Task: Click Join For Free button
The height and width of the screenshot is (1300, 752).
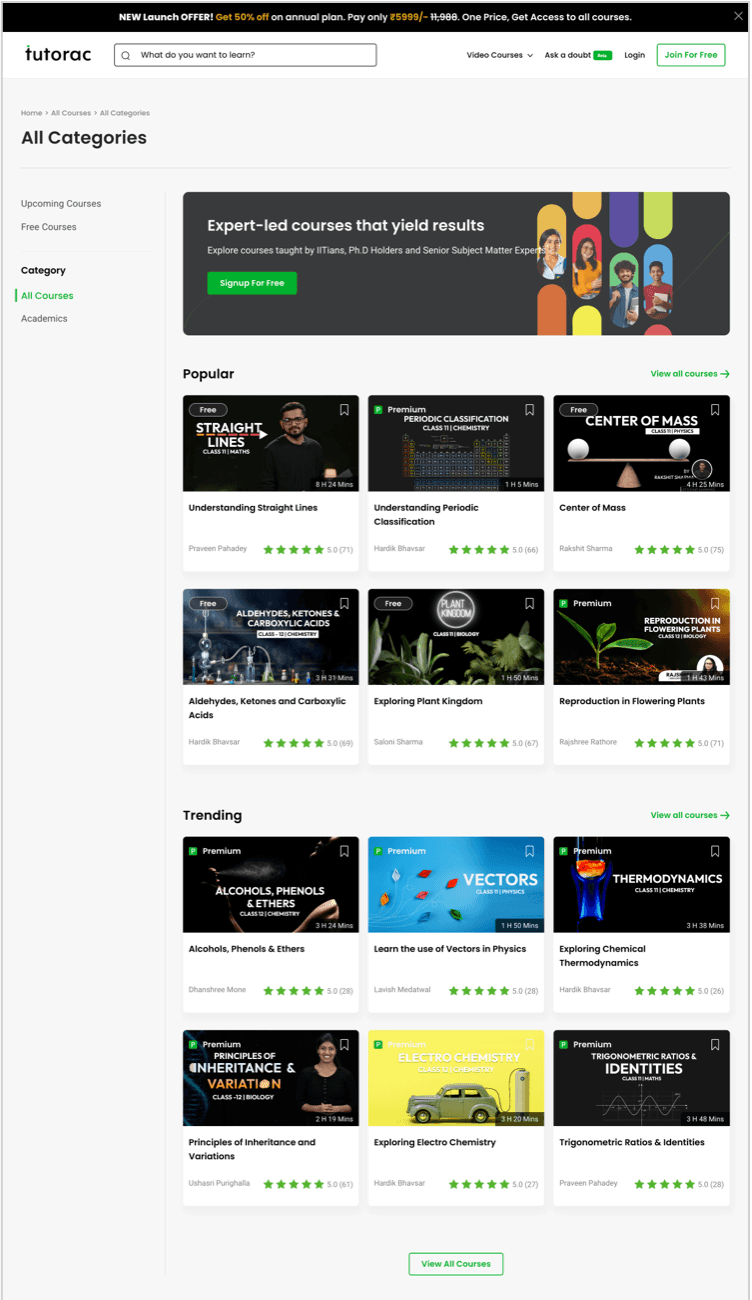Action: (x=691, y=55)
